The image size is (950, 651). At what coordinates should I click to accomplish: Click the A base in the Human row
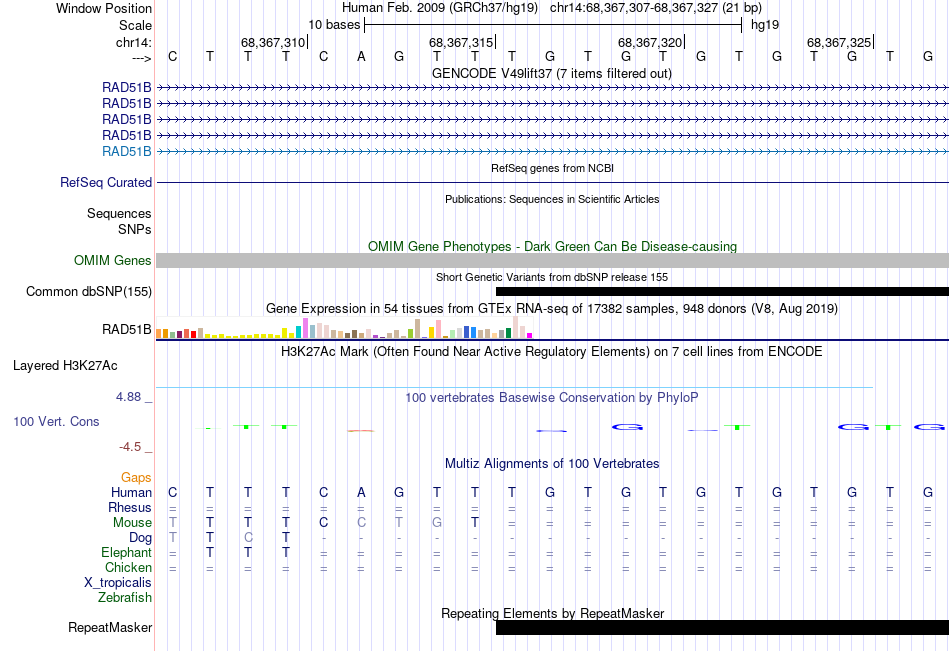(361, 492)
